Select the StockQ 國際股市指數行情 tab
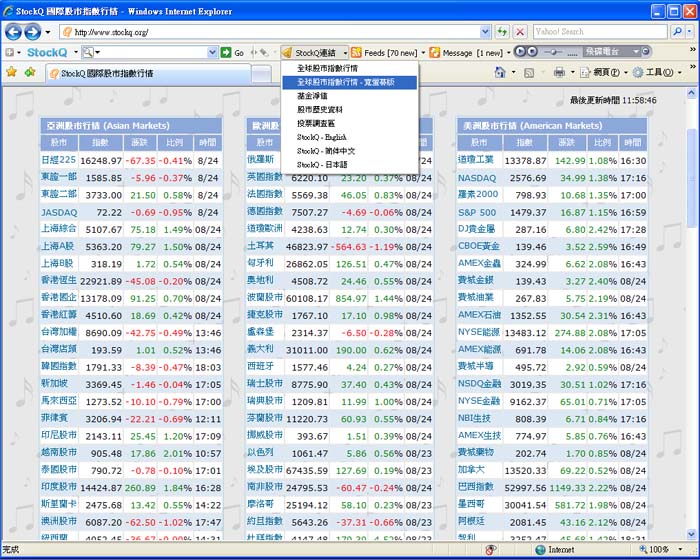The height and width of the screenshot is (560, 700). 148,73
